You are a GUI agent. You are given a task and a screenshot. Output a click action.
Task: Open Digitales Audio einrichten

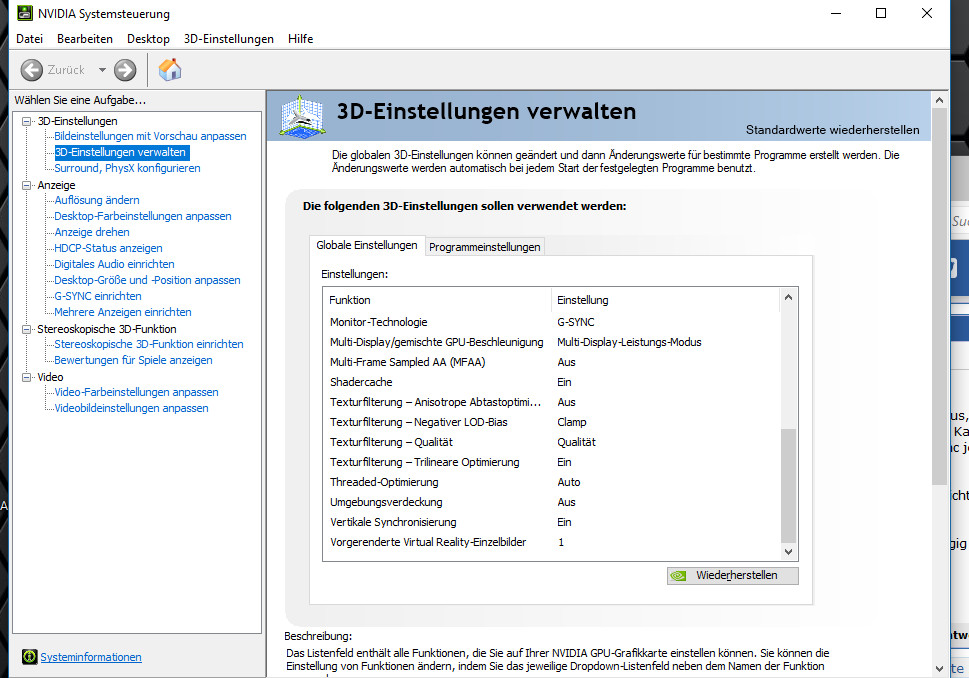point(114,264)
